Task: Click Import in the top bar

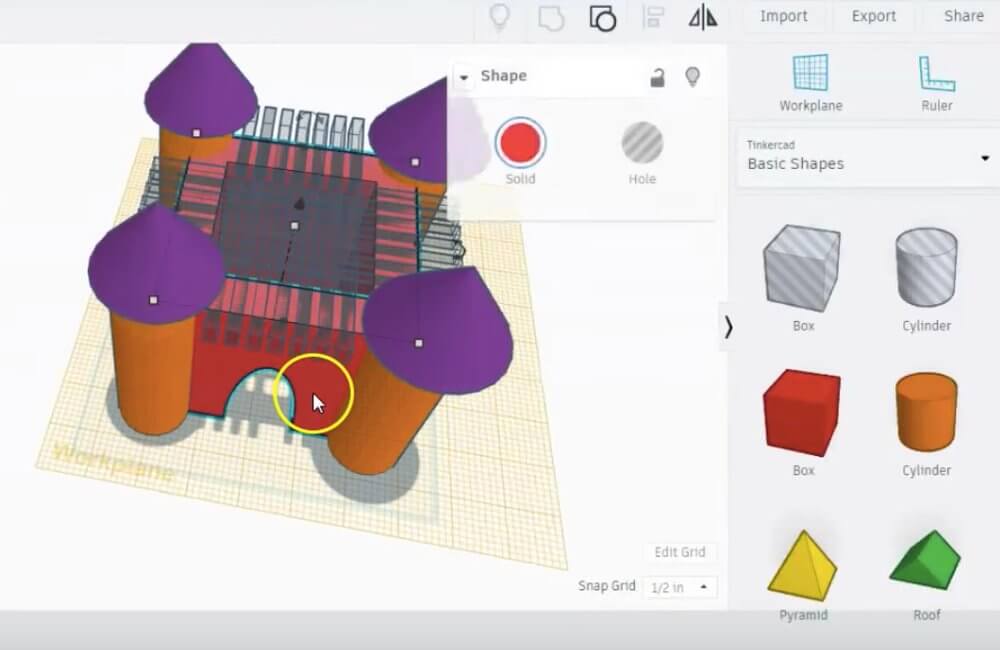Action: coord(784,16)
